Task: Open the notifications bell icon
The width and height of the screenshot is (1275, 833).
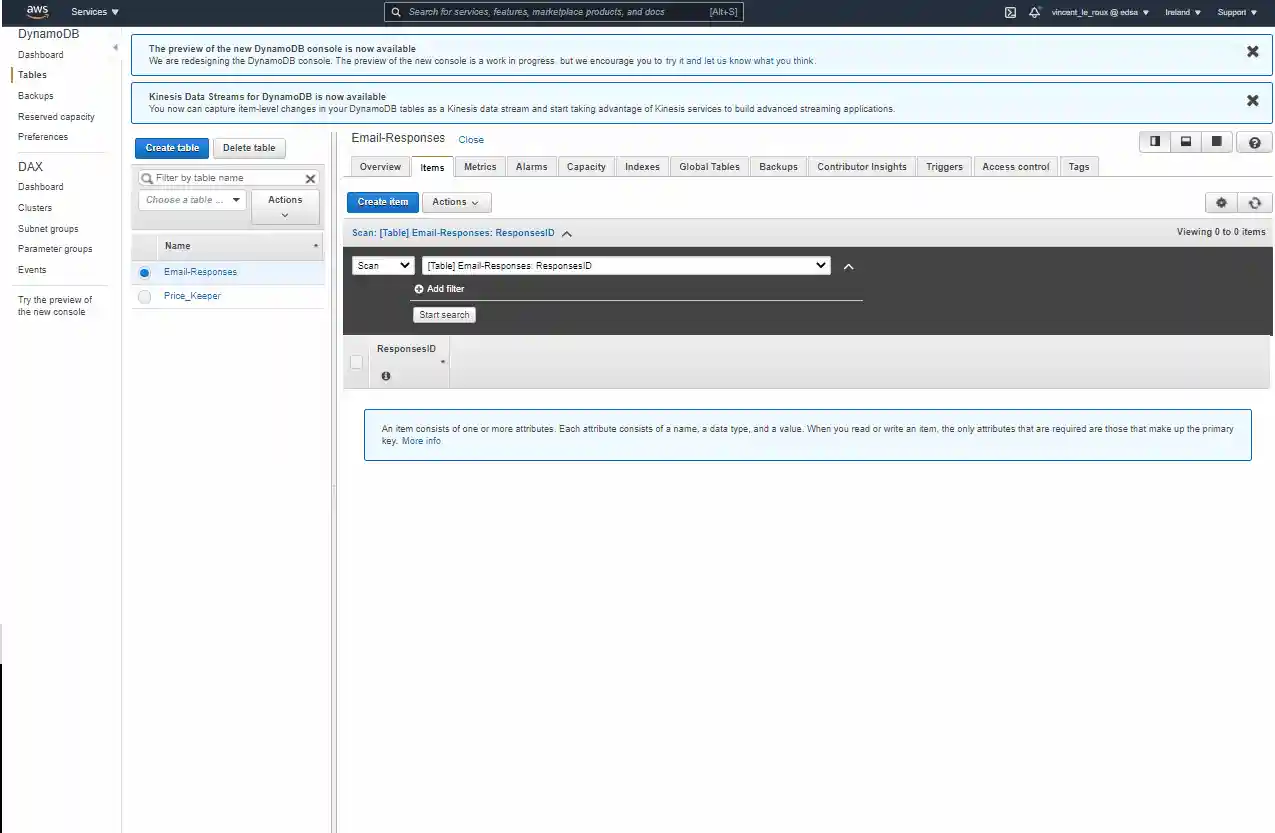Action: [1034, 12]
